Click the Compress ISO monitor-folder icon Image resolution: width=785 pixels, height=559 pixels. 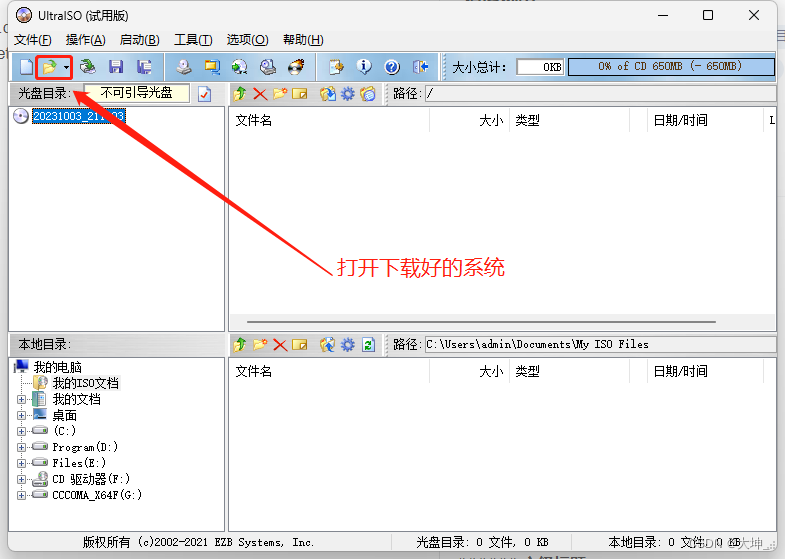coord(212,67)
